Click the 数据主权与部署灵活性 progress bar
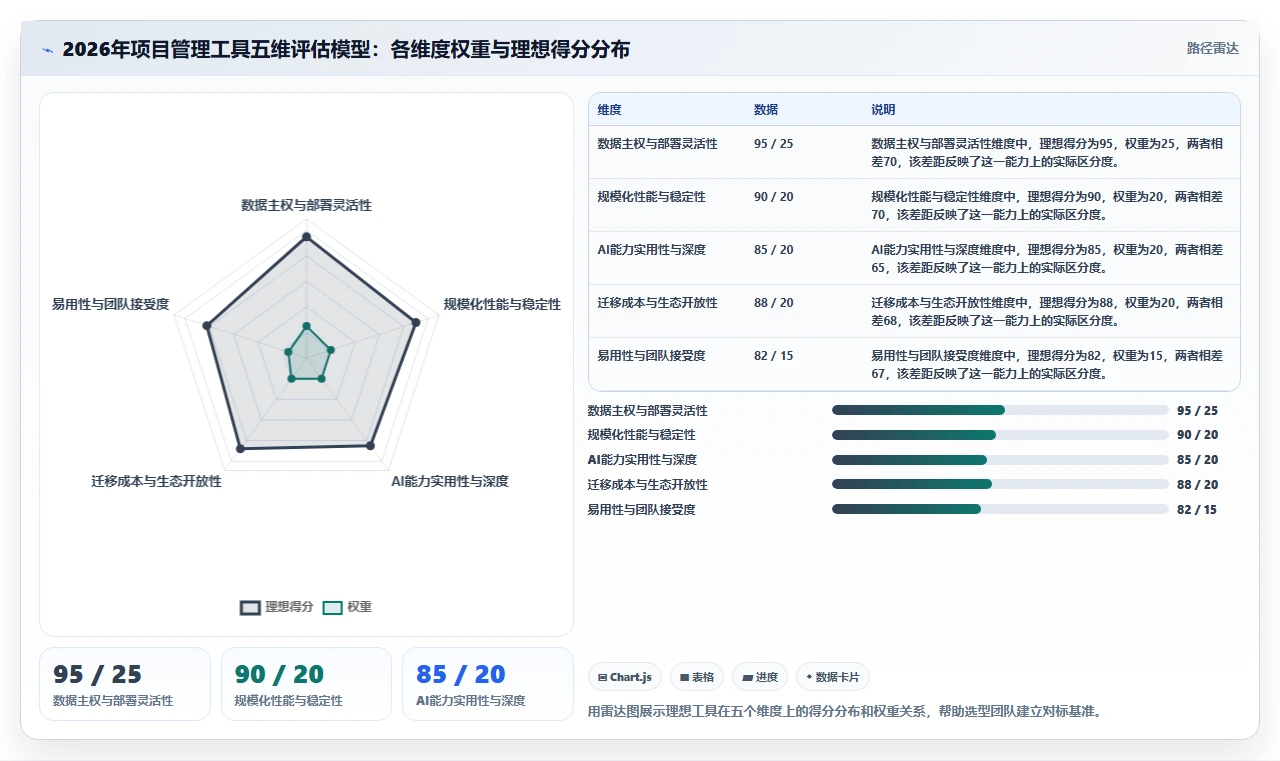The width and height of the screenshot is (1280, 761). [1000, 410]
